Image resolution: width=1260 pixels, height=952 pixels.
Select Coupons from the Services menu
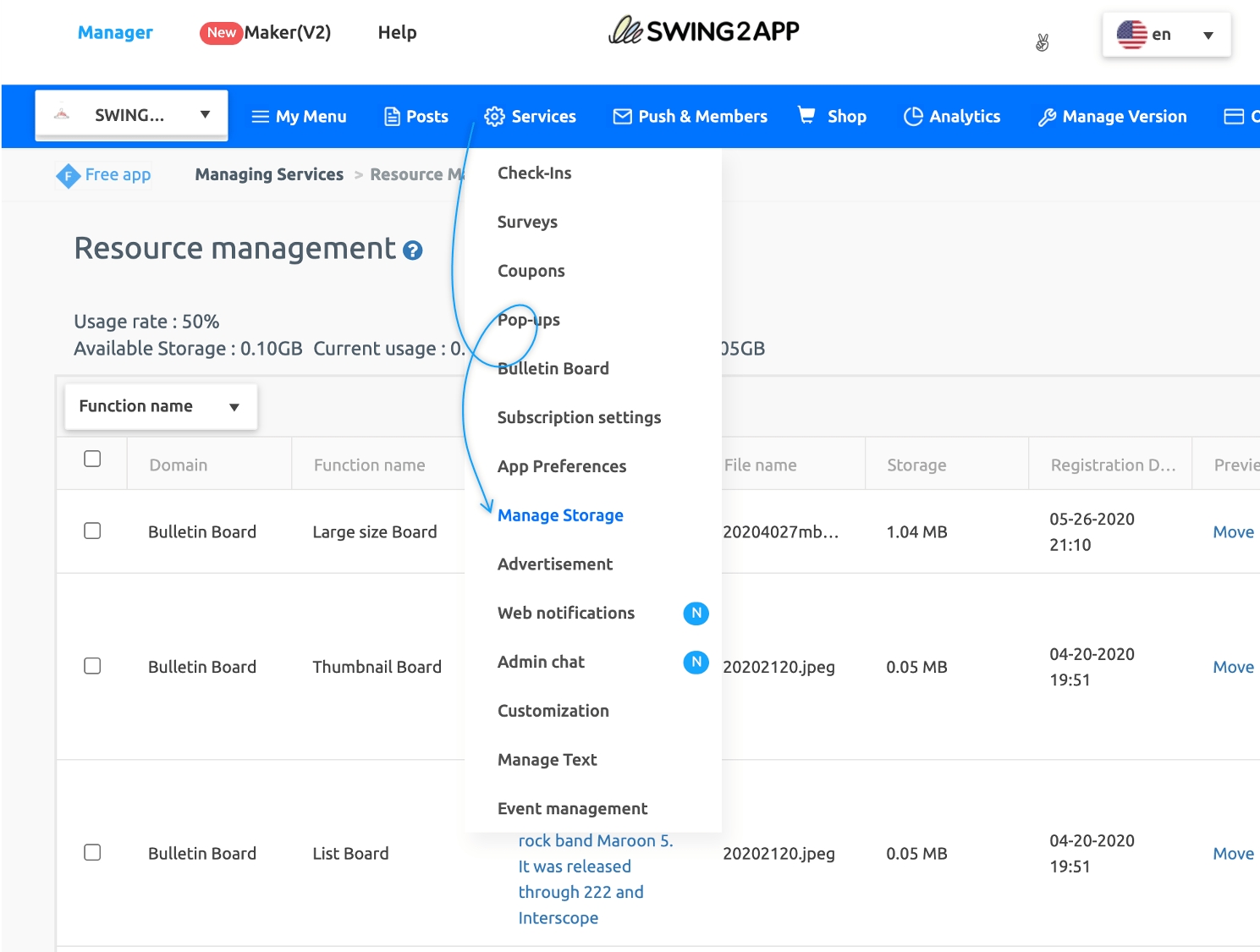pos(531,272)
